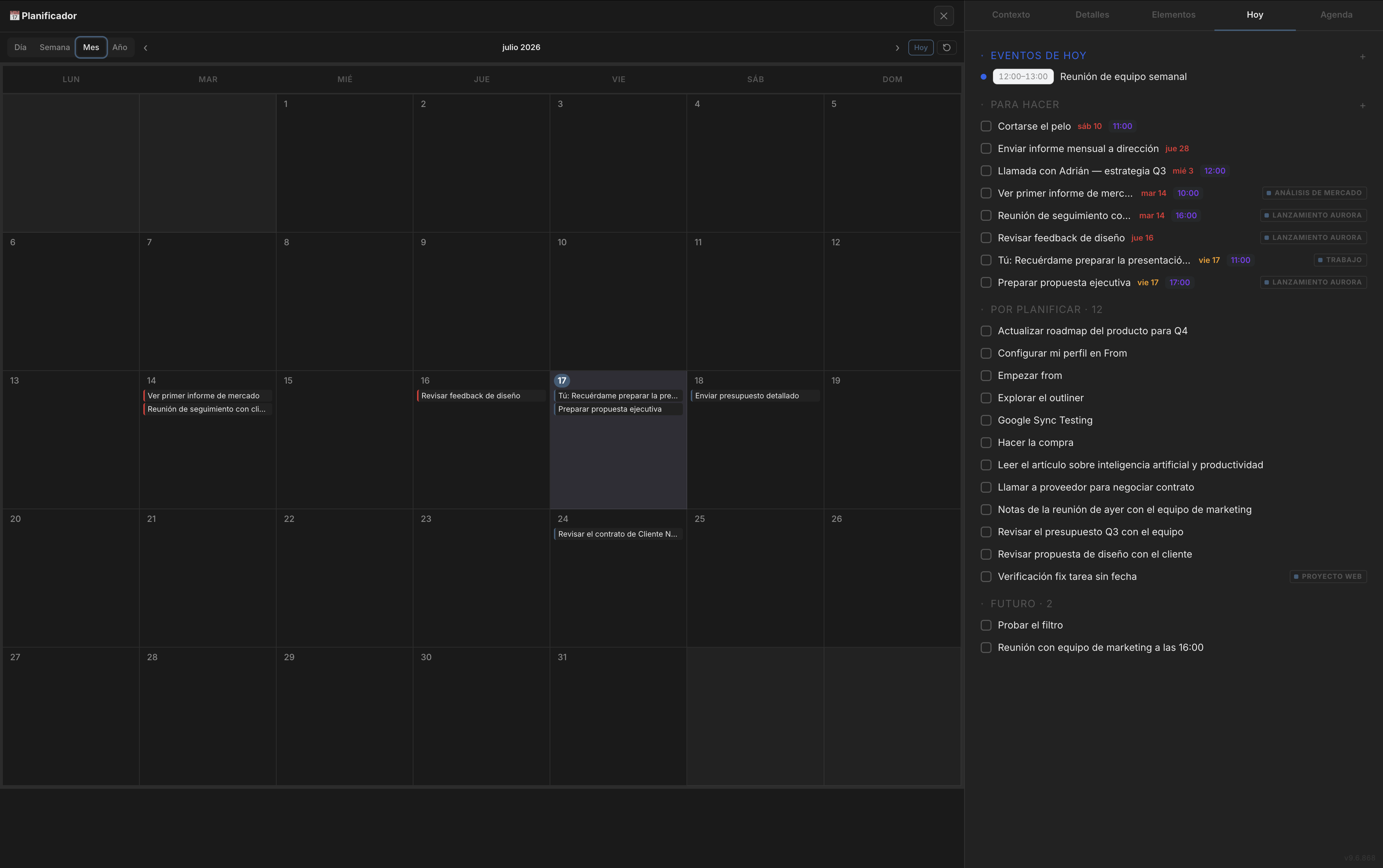Open calendar event Reunión de seguimiento con cli...

pyautogui.click(x=207, y=409)
